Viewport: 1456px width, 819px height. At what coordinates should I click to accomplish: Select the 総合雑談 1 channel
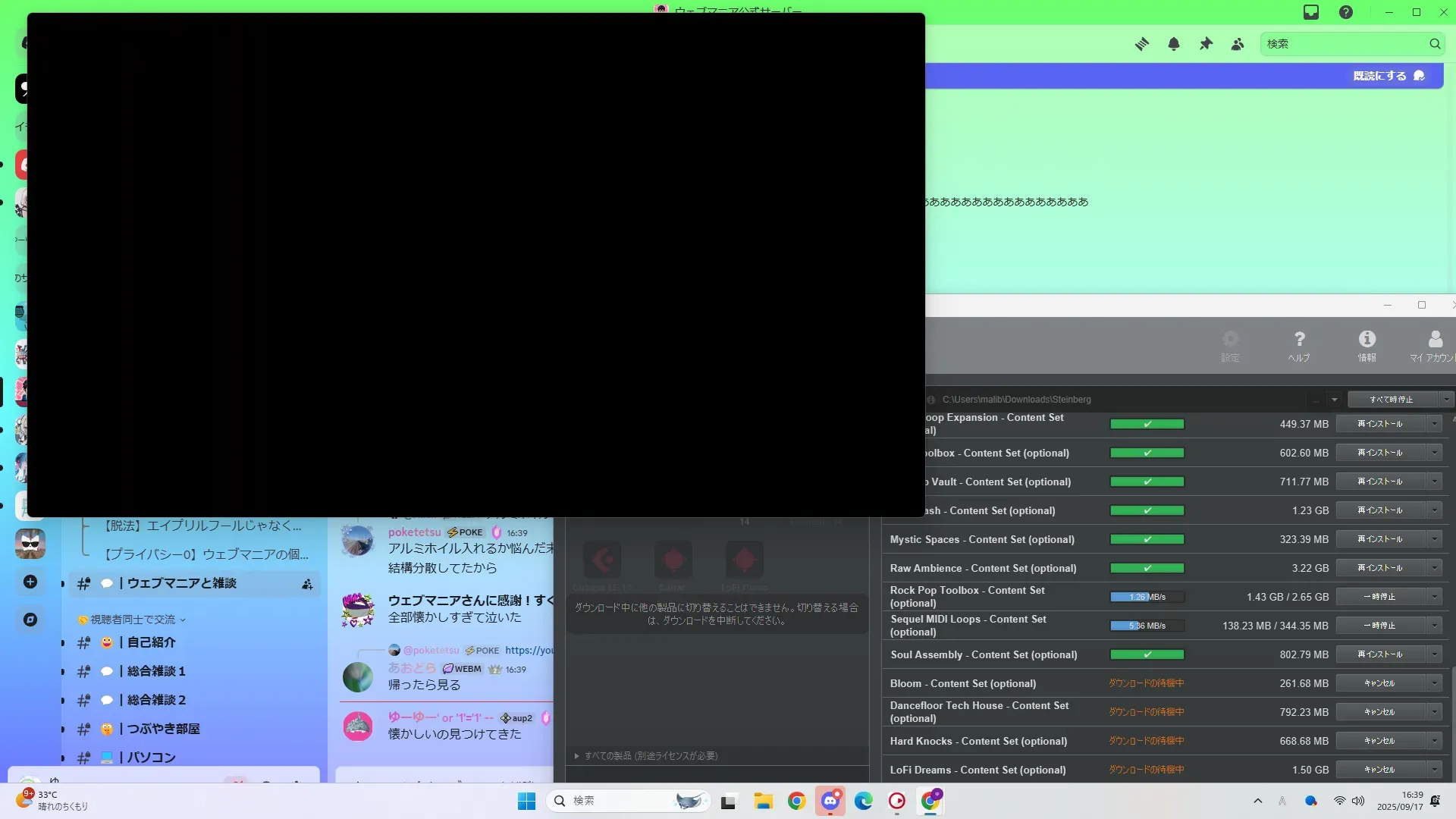(156, 671)
